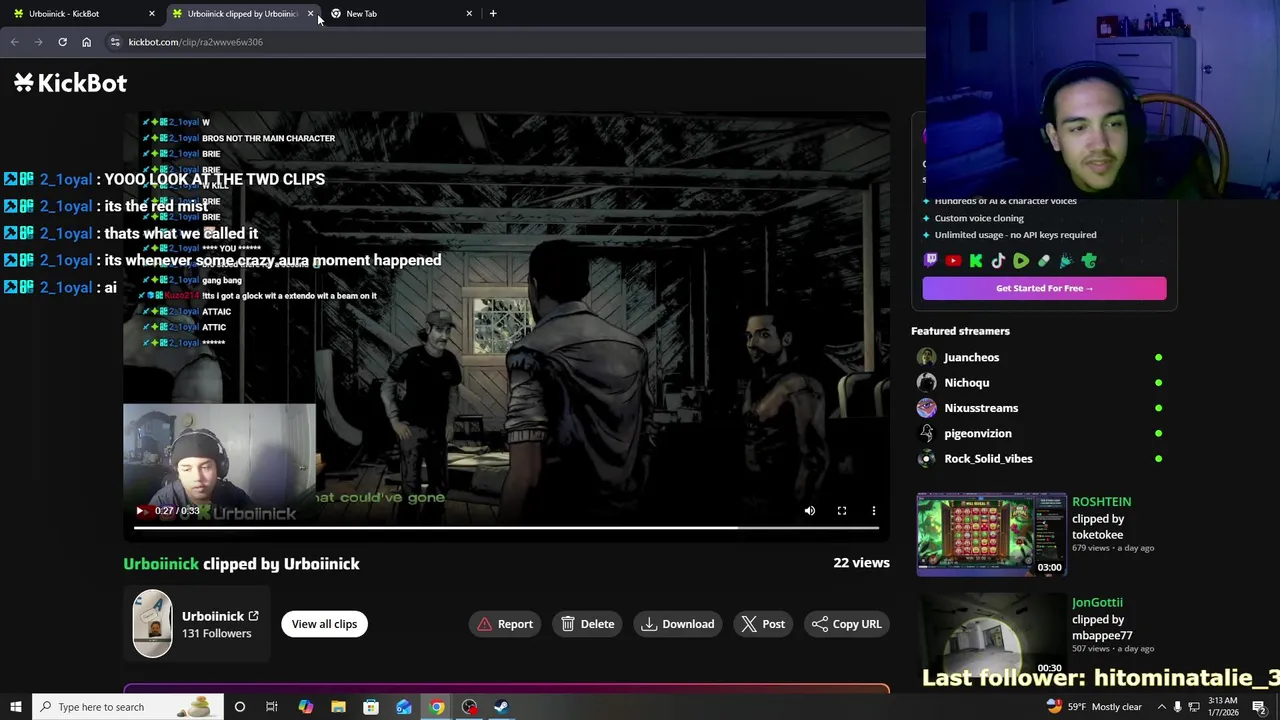Copy the clip URL
1280x720 pixels.
[847, 624]
